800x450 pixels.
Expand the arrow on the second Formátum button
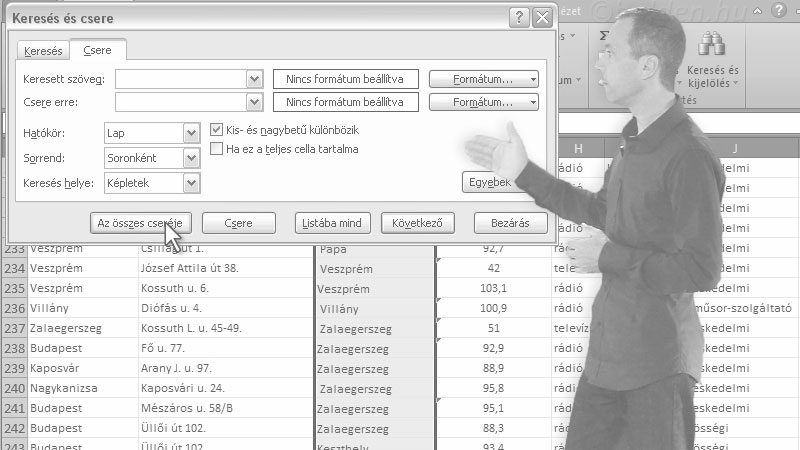point(533,102)
